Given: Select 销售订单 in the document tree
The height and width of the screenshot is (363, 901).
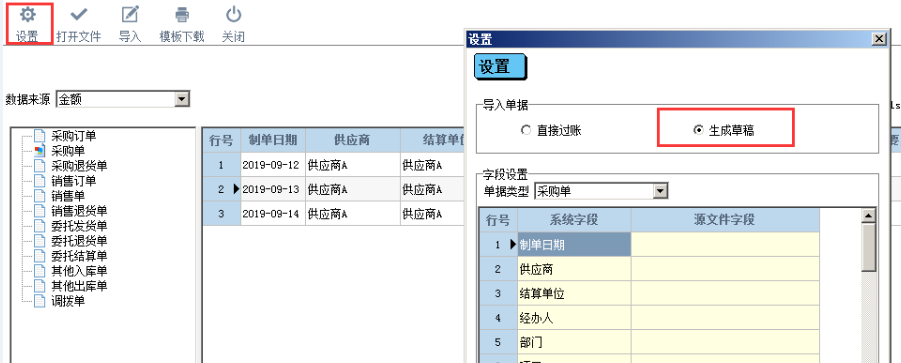Looking at the screenshot, I should 74,181.
